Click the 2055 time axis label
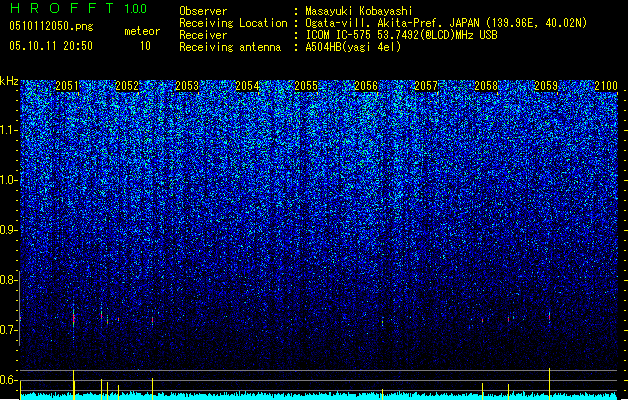This screenshot has height=400, width=629. click(306, 86)
